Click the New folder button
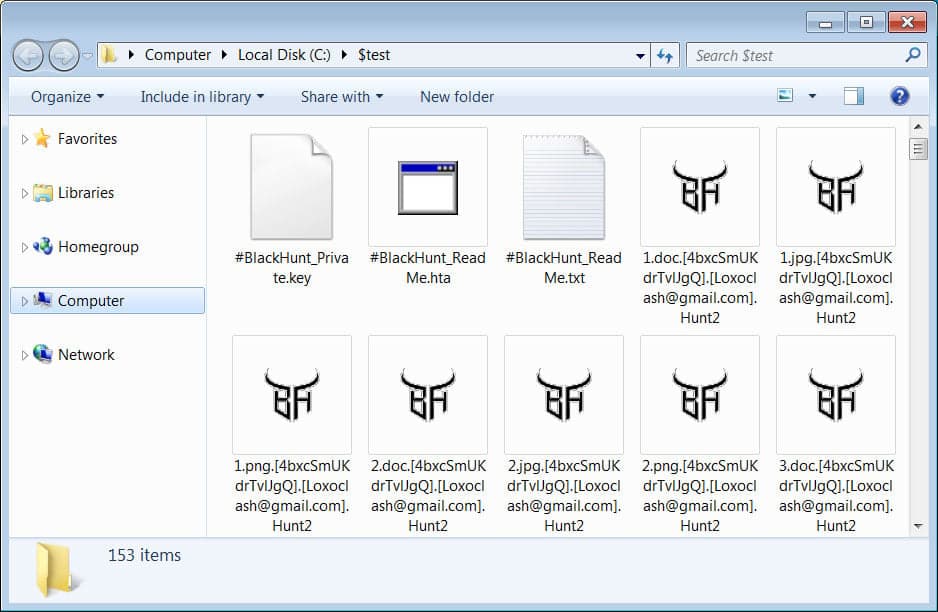This screenshot has width=938, height=612. tap(457, 97)
